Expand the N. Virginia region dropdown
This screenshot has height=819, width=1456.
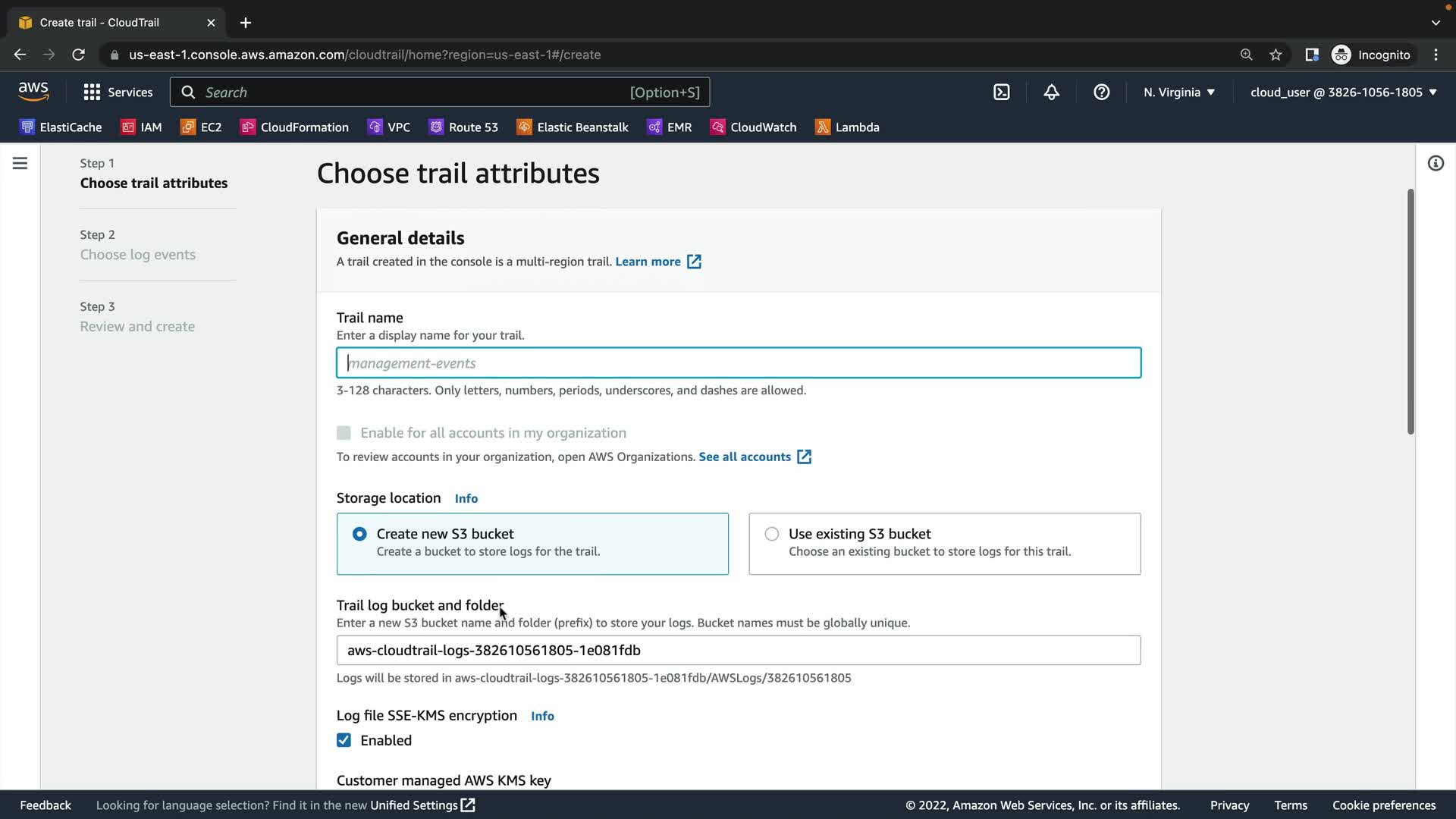click(1179, 93)
